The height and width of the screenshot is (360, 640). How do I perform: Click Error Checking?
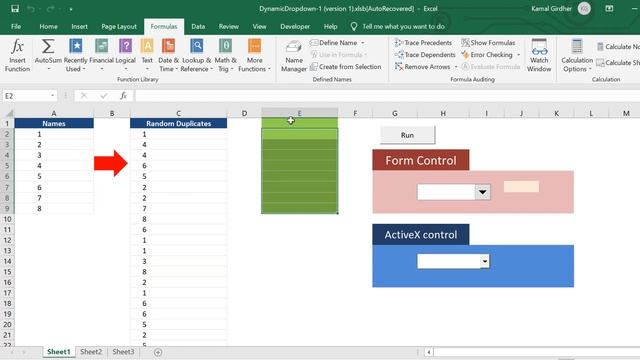point(487,55)
